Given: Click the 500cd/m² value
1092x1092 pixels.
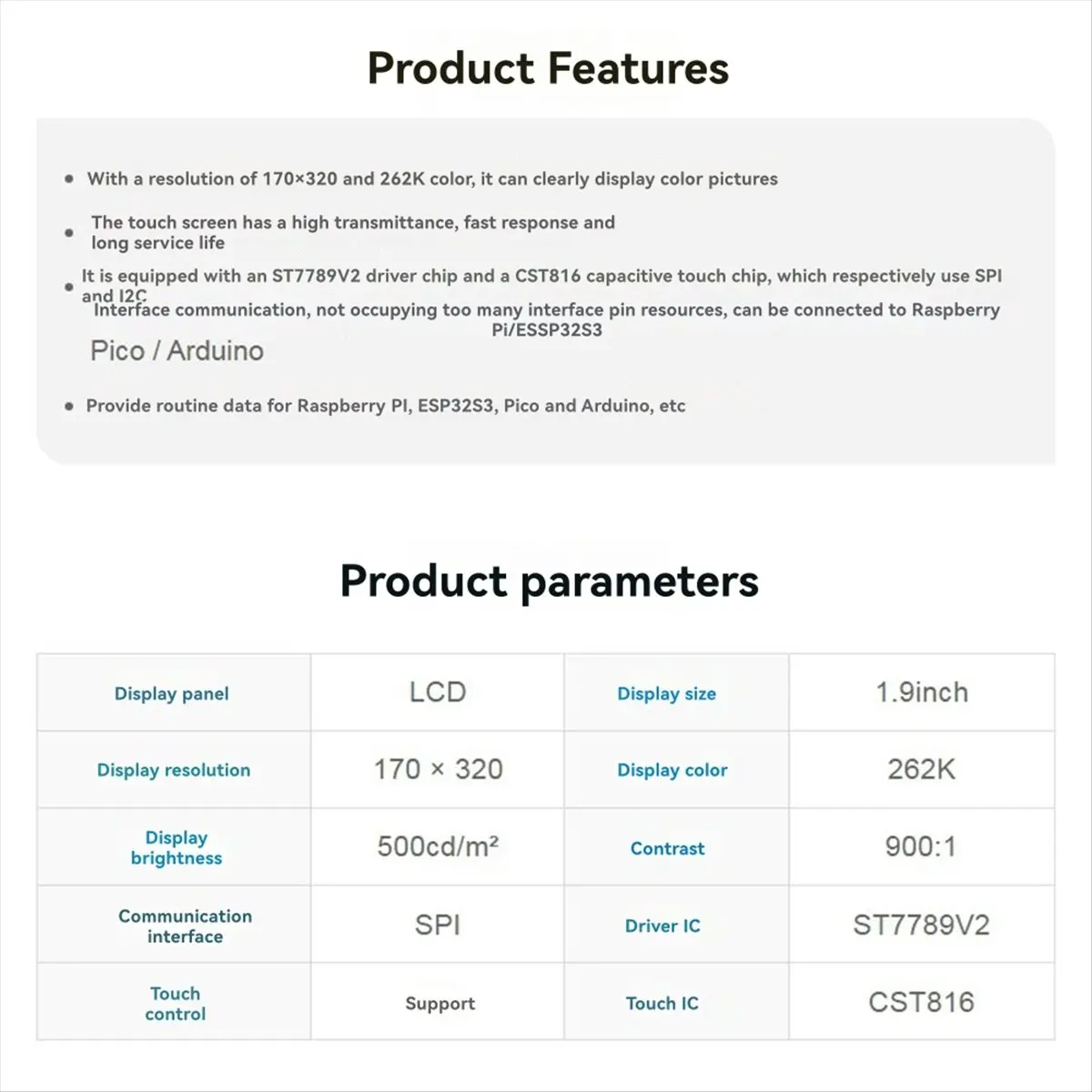Looking at the screenshot, I should click(438, 846).
